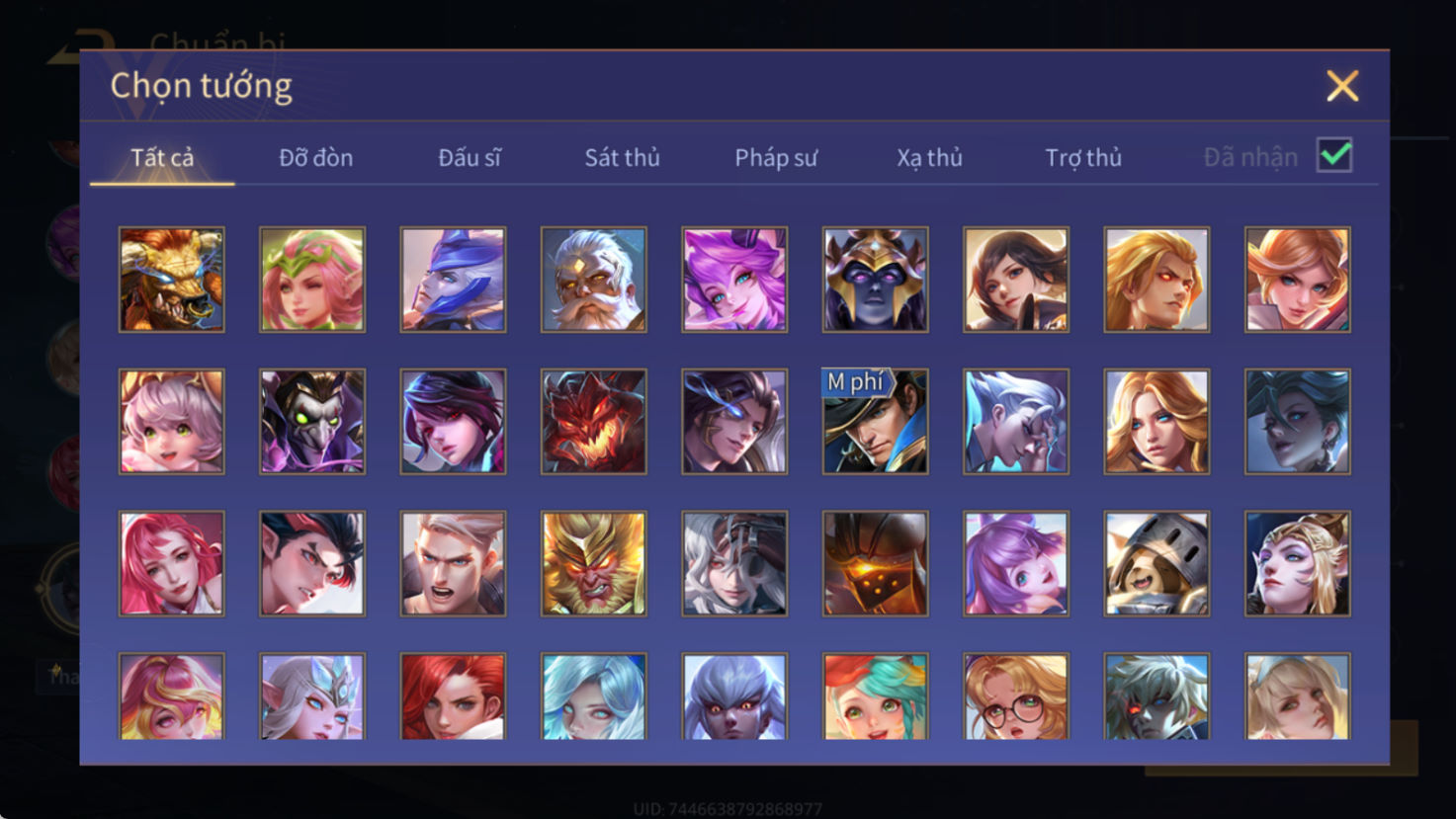This screenshot has height=819, width=1456.
Task: Filter heroes by 'Pháp sư'
Action: (776, 157)
